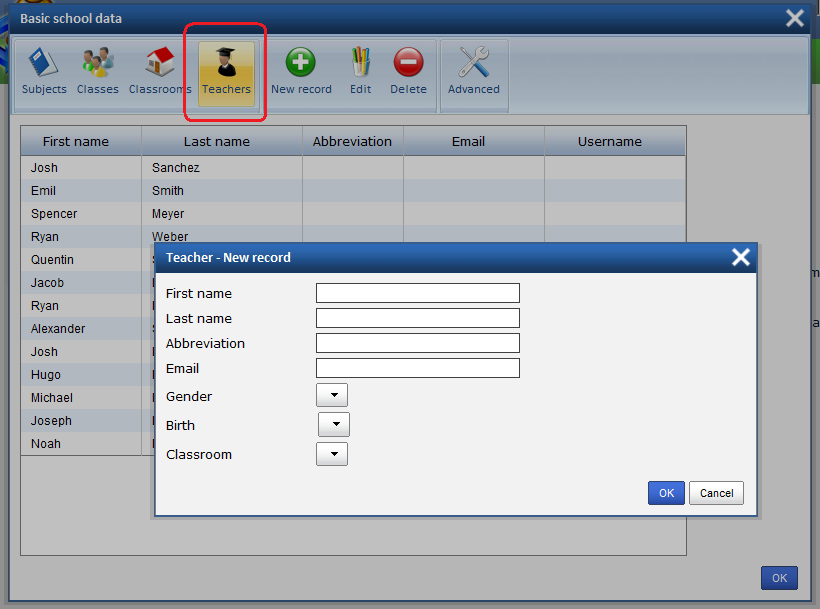The height and width of the screenshot is (609, 820).
Task: Open the Advanced tools icon
Action: click(473, 64)
